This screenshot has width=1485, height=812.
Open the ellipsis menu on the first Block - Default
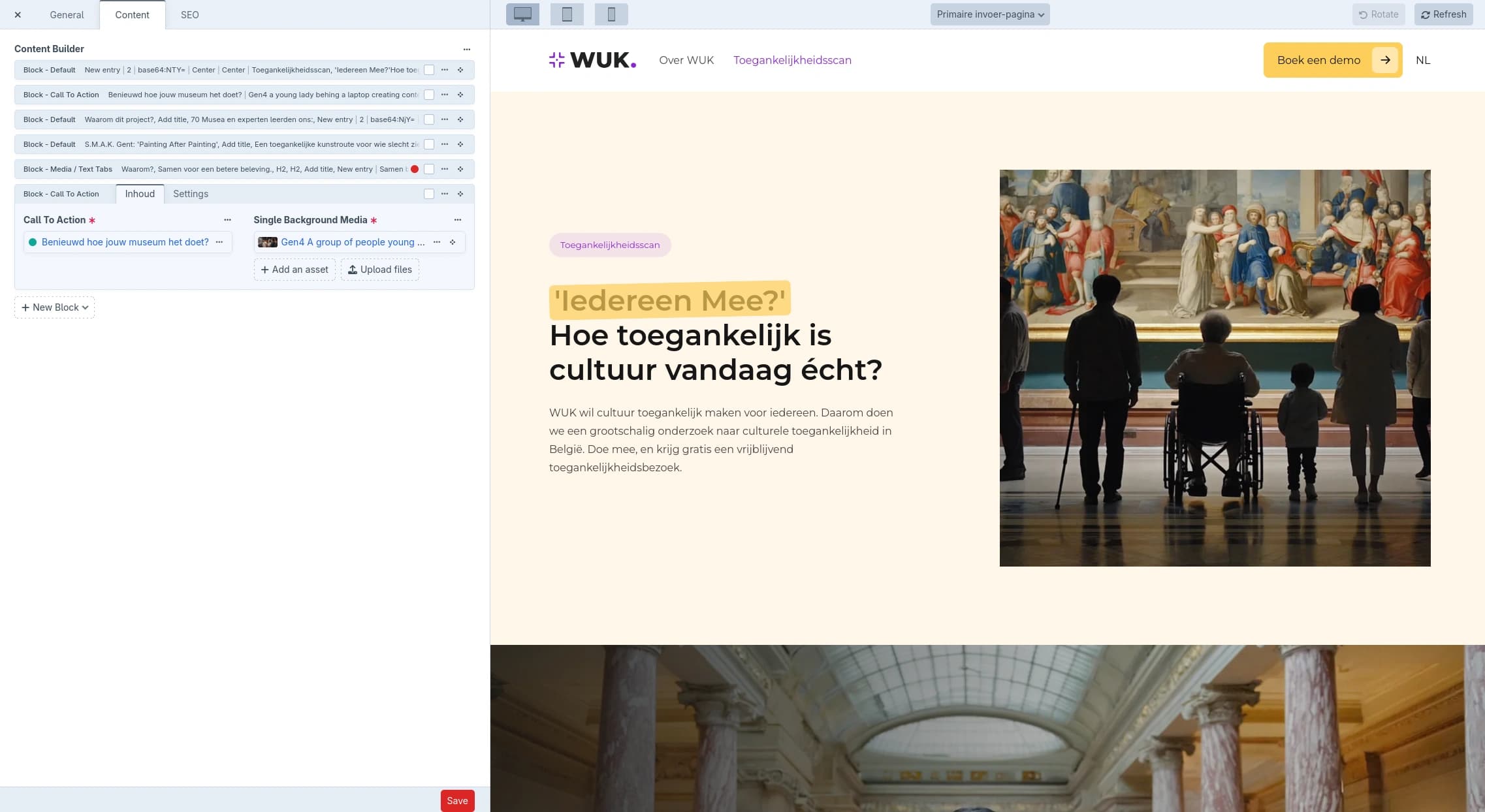tap(445, 70)
